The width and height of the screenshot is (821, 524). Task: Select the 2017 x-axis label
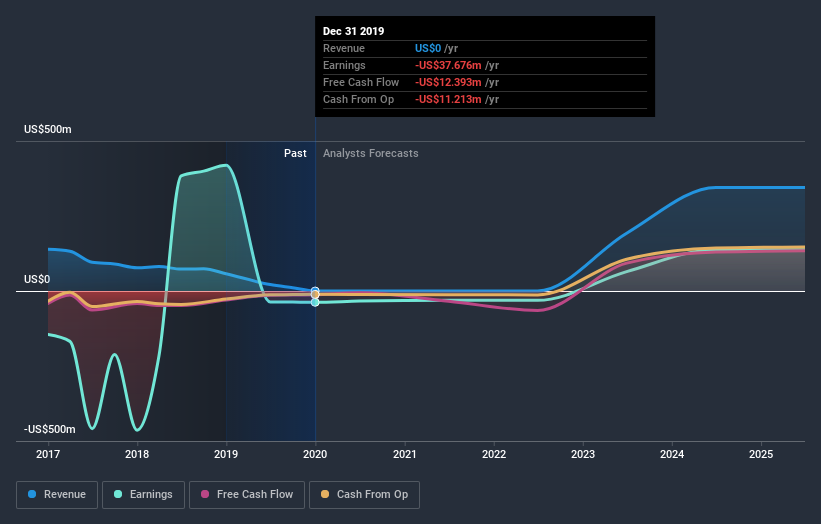click(48, 454)
